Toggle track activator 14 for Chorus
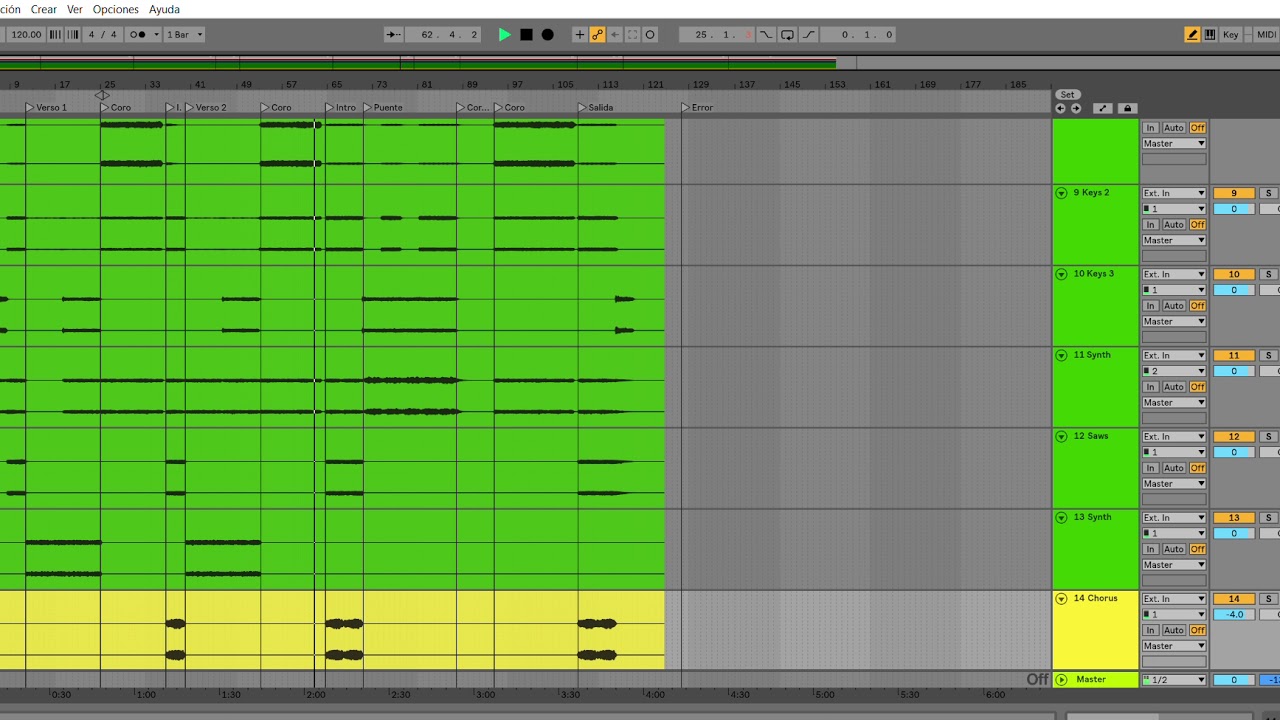The image size is (1280, 720). 1234,599
